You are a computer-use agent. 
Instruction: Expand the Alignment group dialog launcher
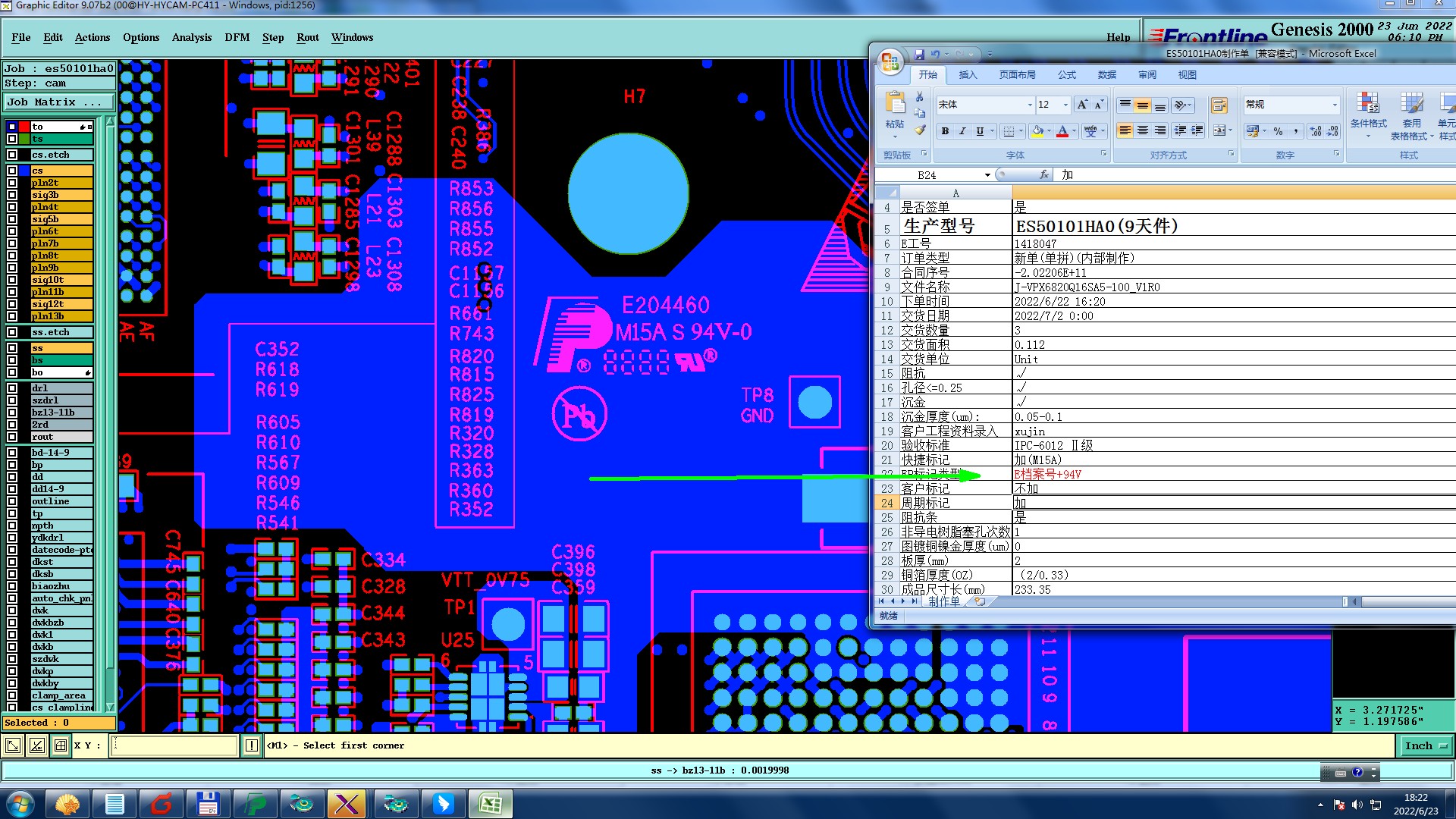(x=1232, y=154)
